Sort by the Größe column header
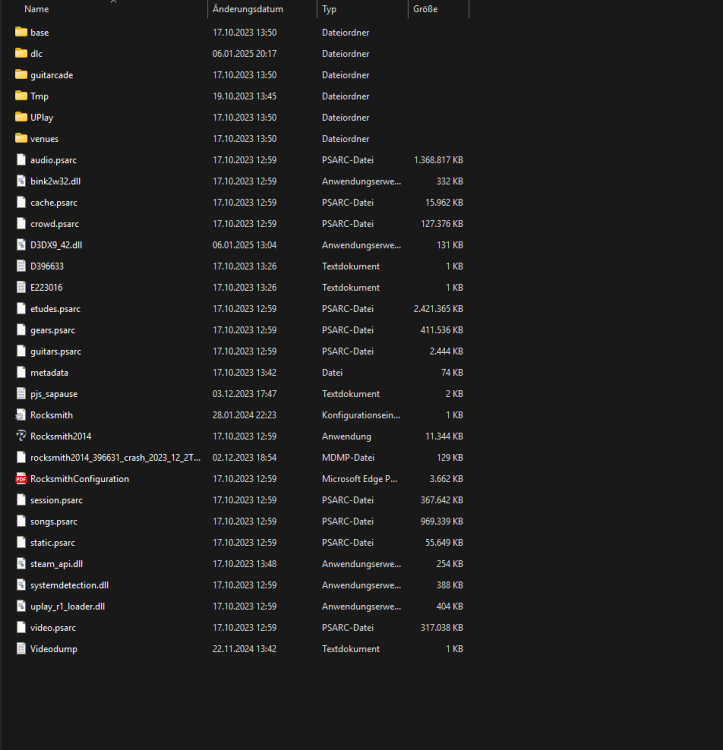The height and width of the screenshot is (750, 723). 425,9
